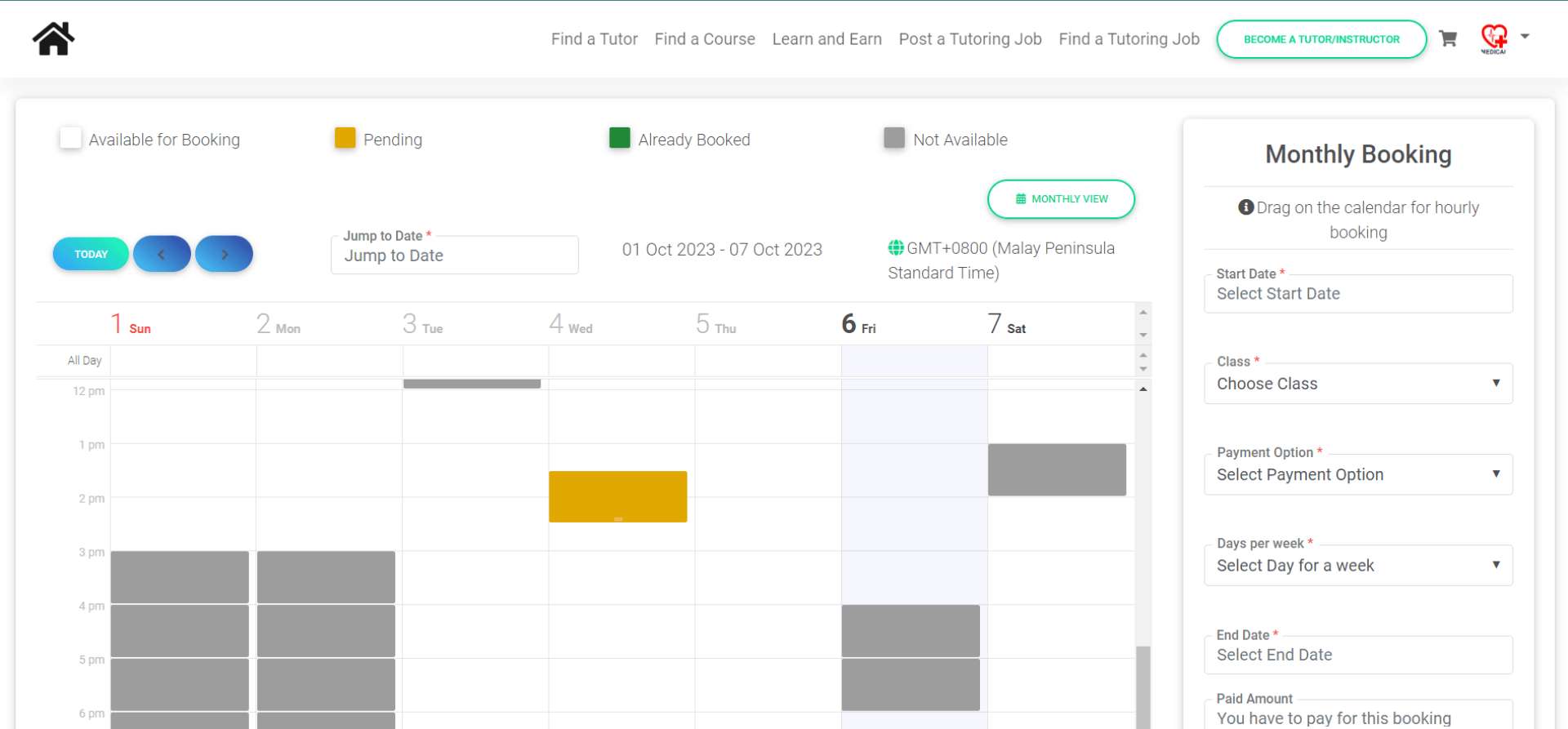Navigate to Learn and Earn
The image size is (1568, 729).
[826, 39]
